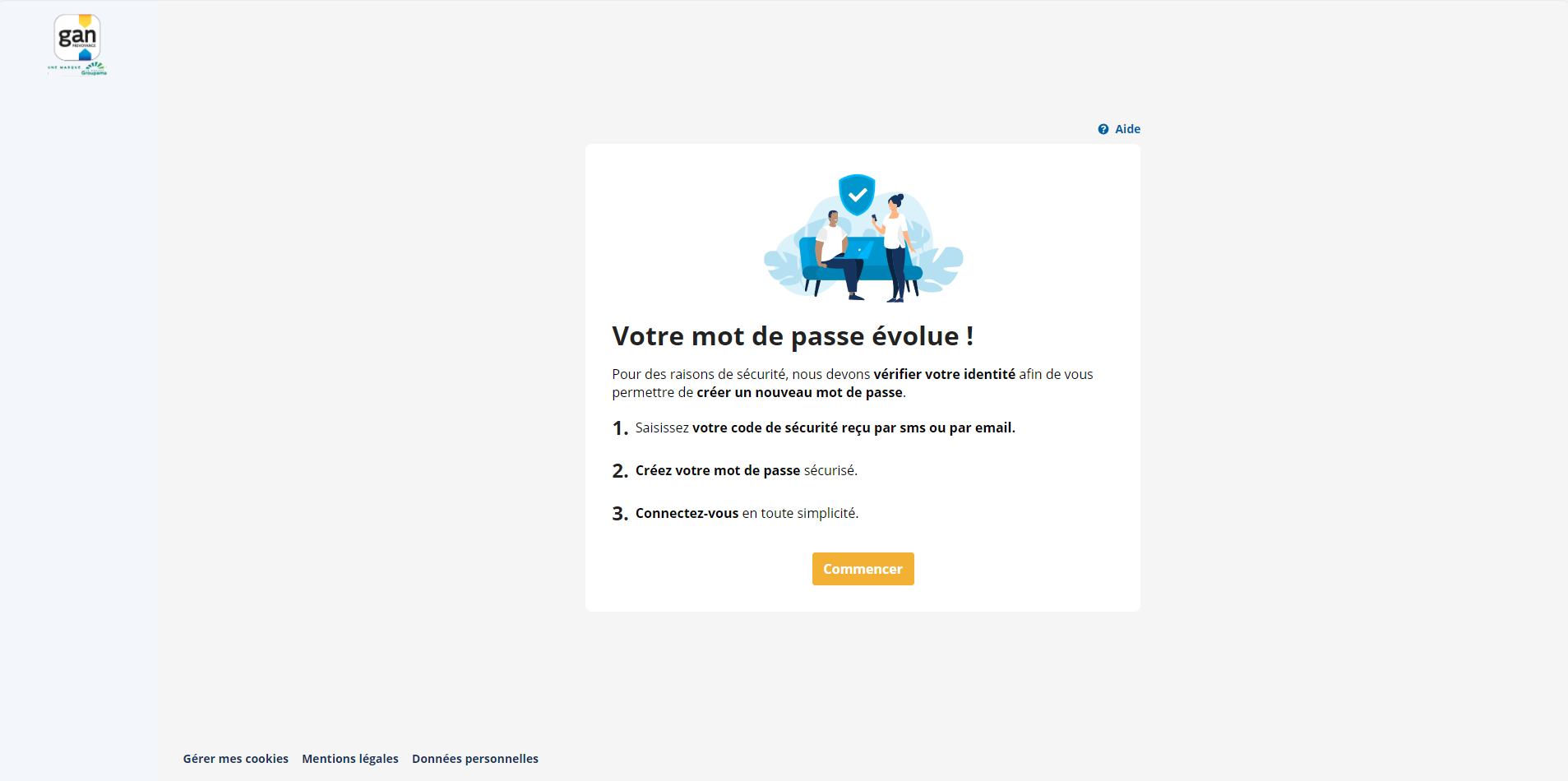Image resolution: width=1568 pixels, height=781 pixels.
Task: Select the text Créez votre mot de passe
Action: 718,470
